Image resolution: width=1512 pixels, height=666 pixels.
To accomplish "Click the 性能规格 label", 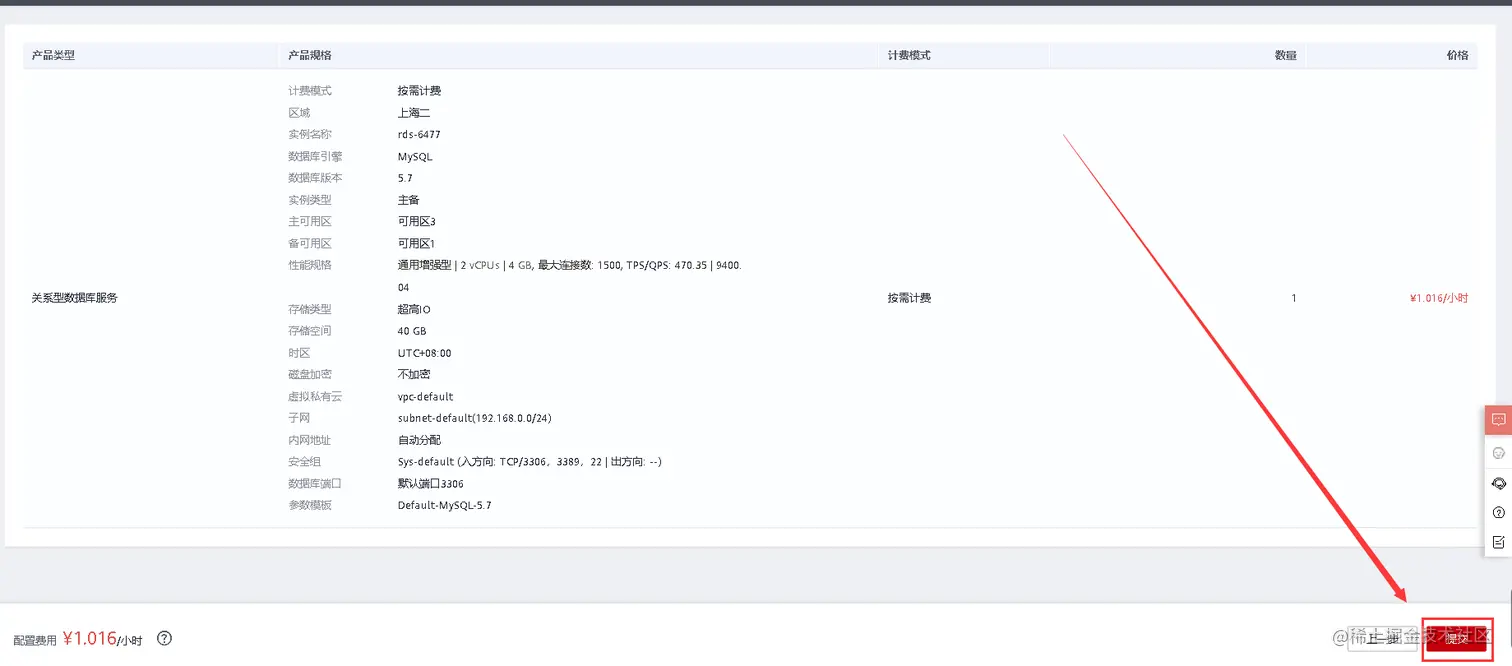I will pyautogui.click(x=310, y=265).
